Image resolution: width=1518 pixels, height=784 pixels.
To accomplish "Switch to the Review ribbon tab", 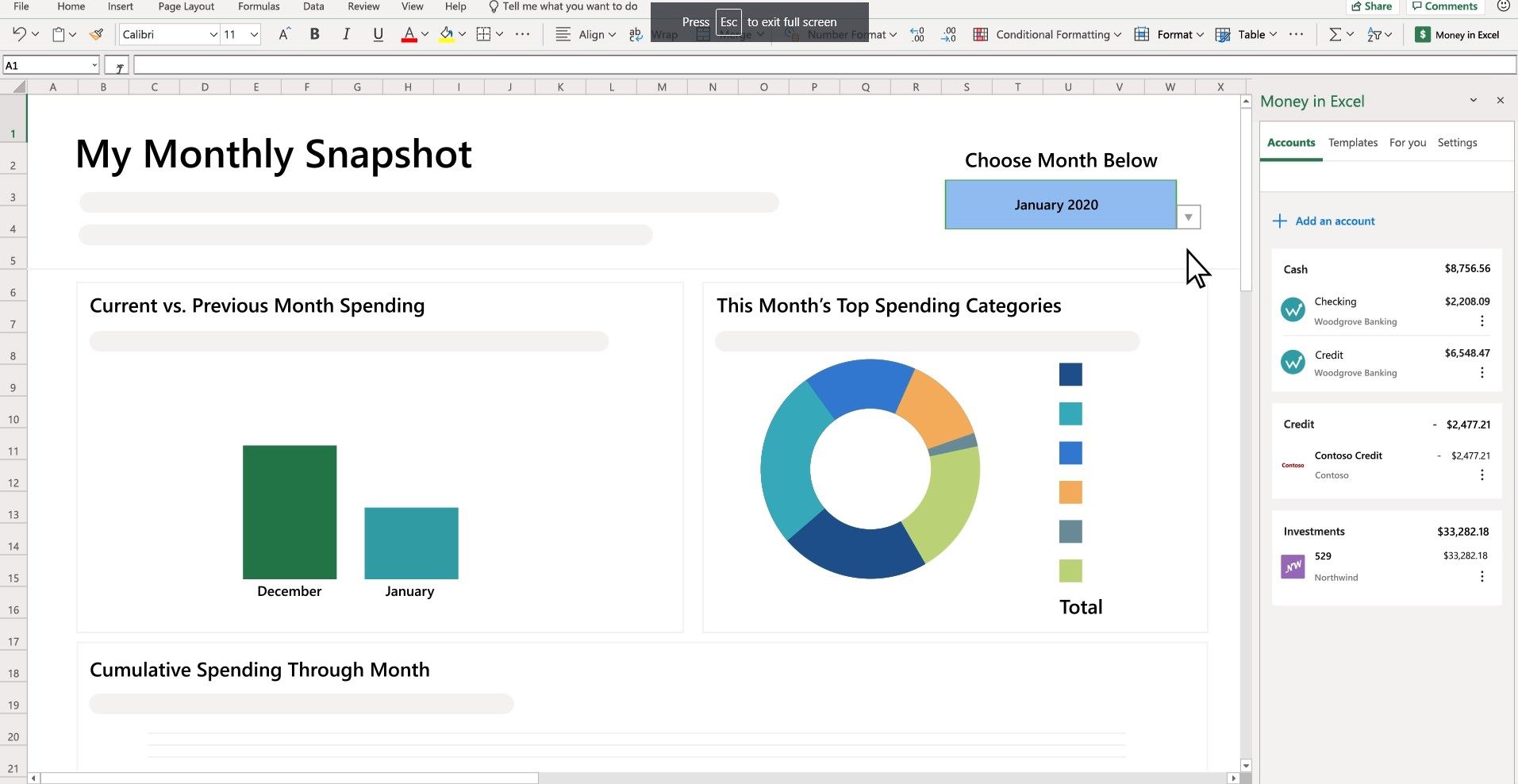I will 363,6.
